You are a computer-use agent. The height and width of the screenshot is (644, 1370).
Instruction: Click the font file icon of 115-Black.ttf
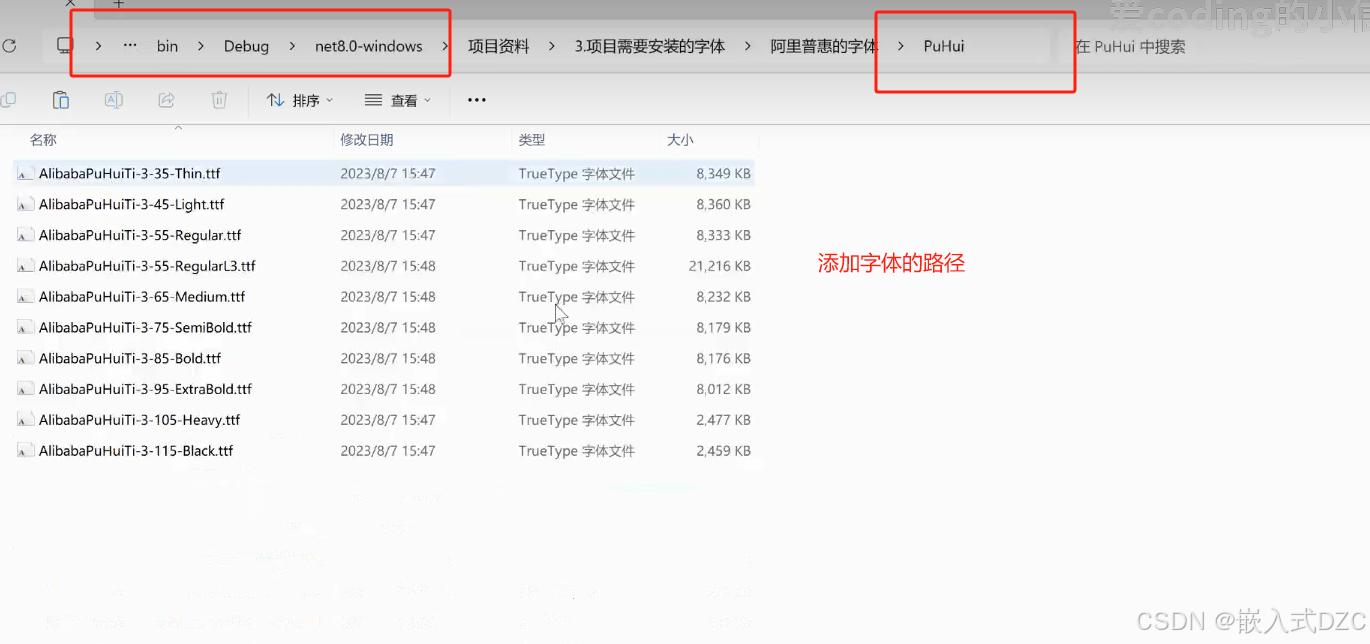(26, 451)
